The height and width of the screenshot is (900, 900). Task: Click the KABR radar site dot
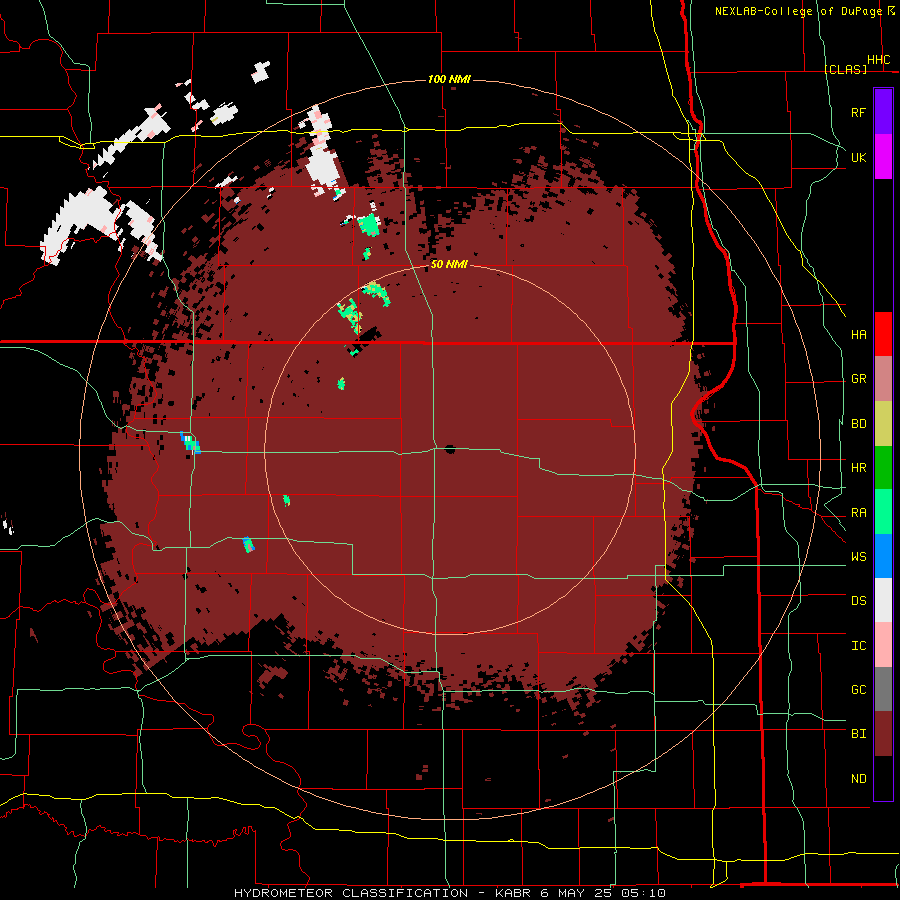tap(450, 449)
